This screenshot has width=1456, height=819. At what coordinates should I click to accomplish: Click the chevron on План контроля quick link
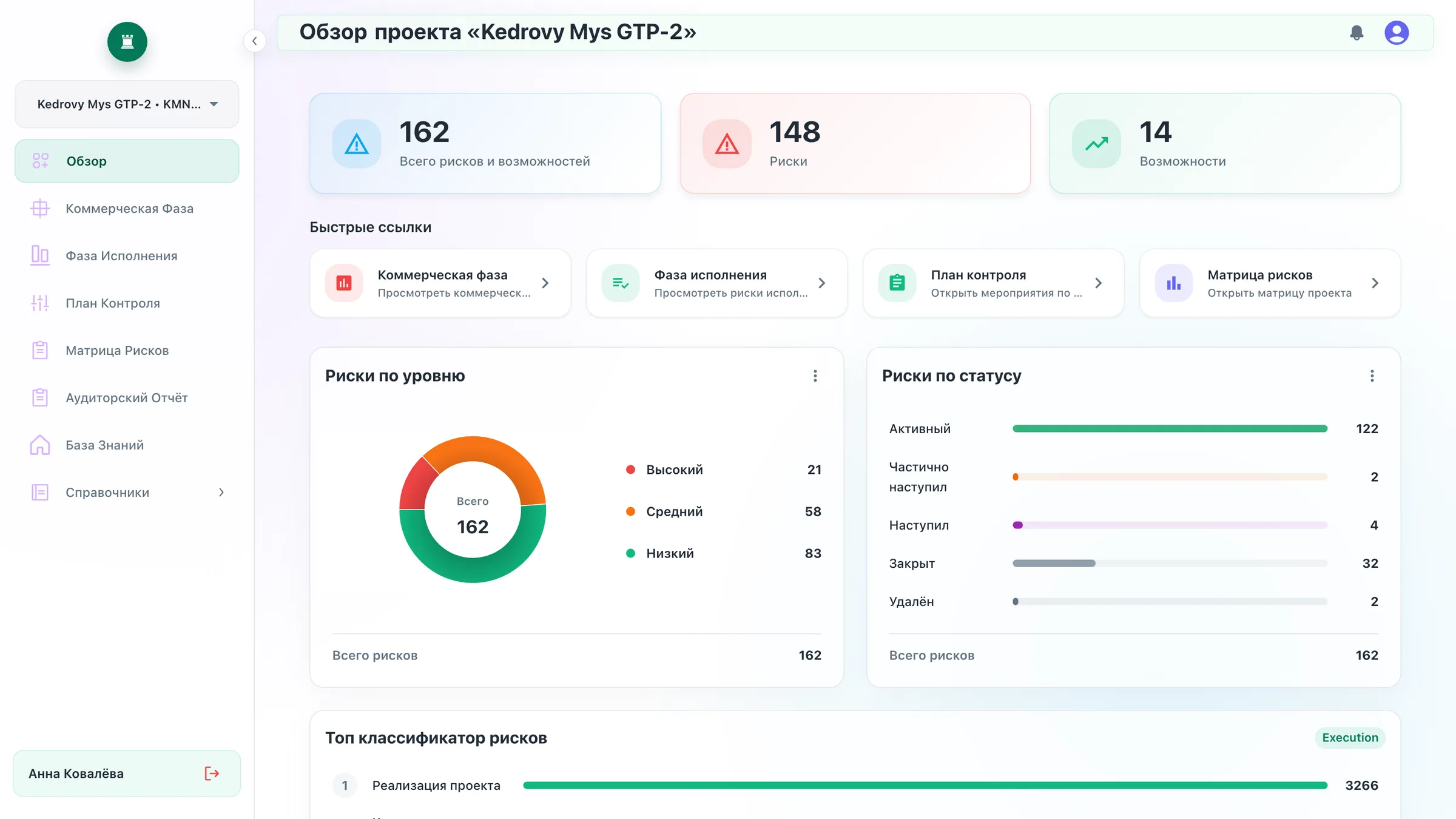click(1099, 283)
